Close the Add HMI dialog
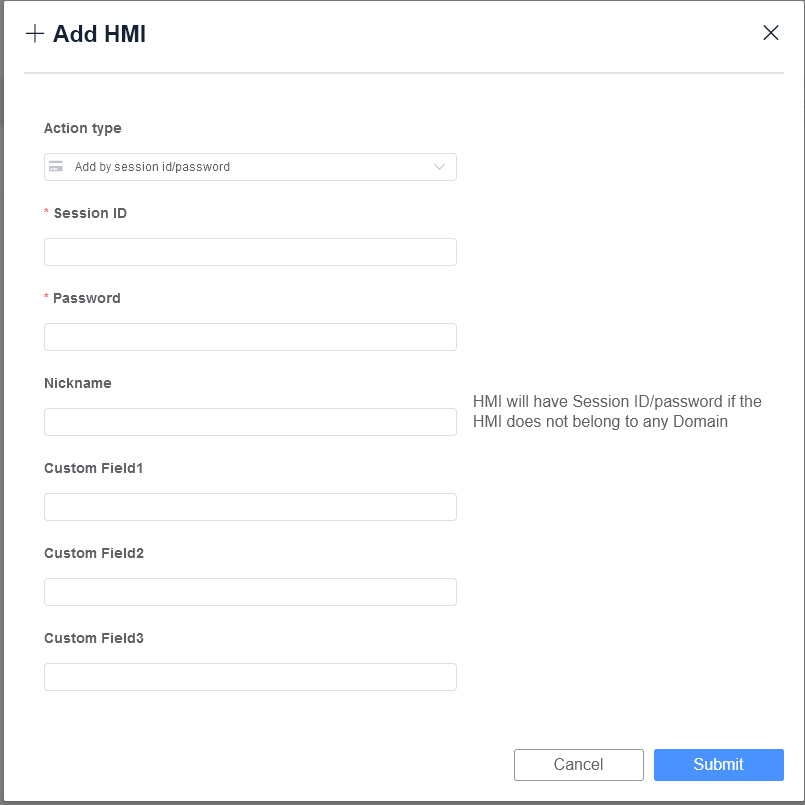Image resolution: width=805 pixels, height=805 pixels. 770,33
